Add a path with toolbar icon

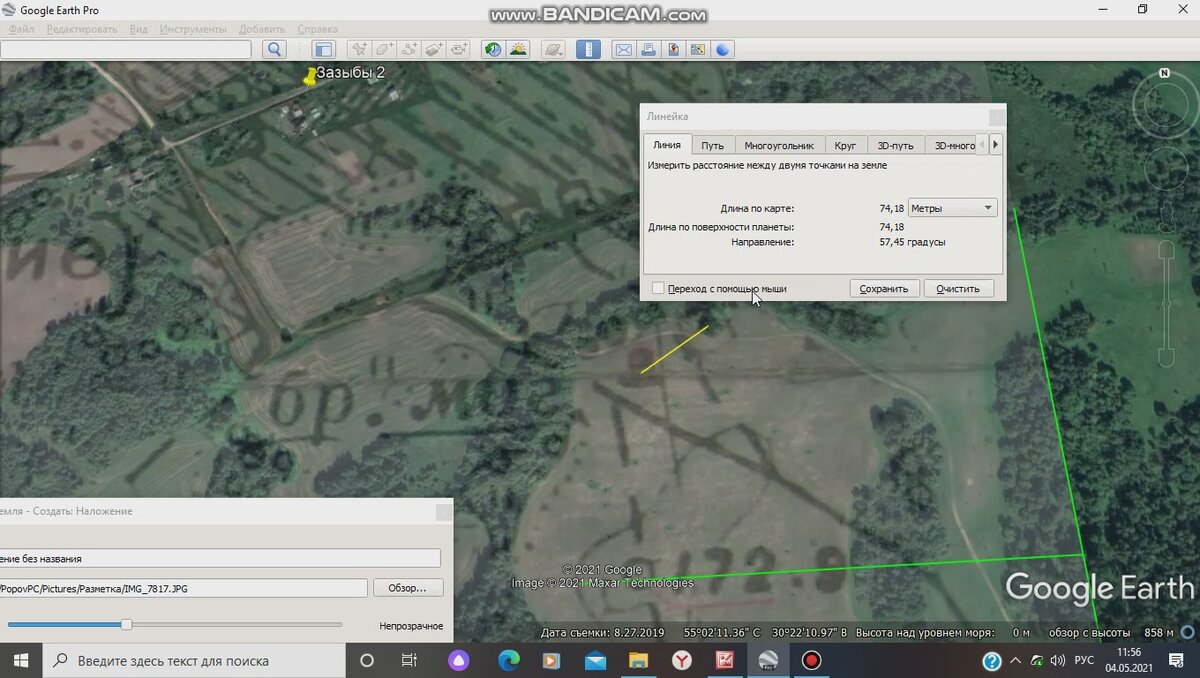409,49
